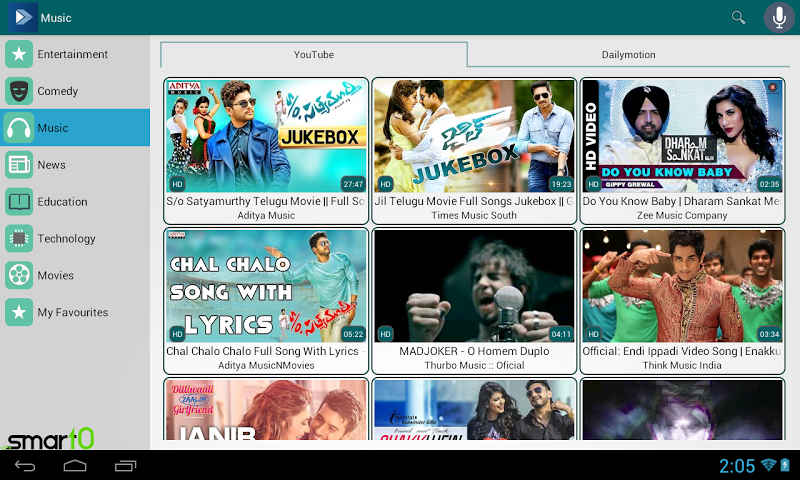Tap Android home navigation button

coord(75,465)
